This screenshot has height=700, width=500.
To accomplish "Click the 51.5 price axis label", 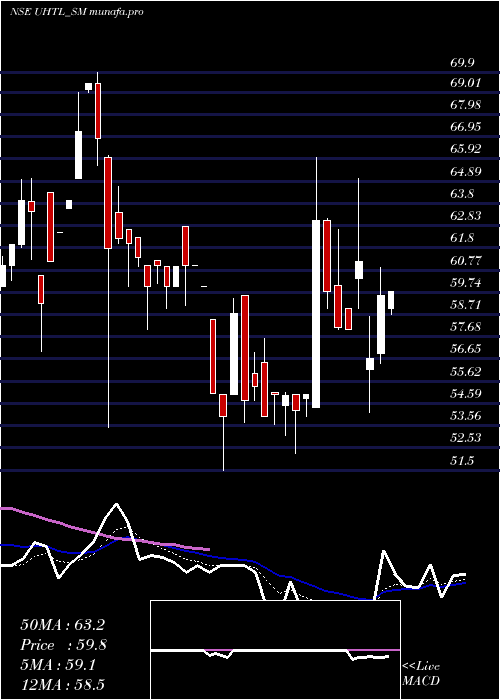I will point(462,460).
